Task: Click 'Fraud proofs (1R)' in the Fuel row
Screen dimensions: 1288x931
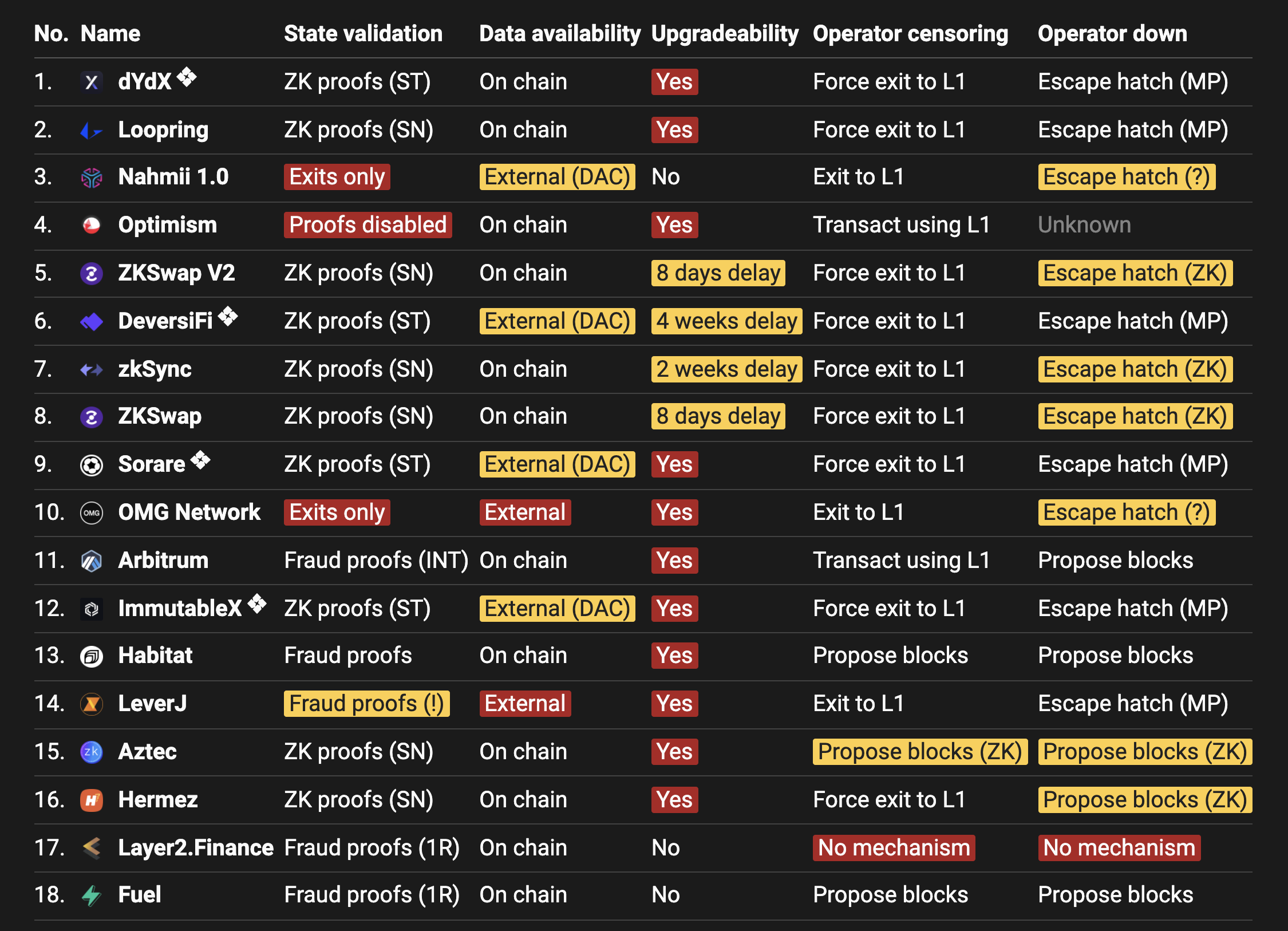Action: click(x=372, y=895)
